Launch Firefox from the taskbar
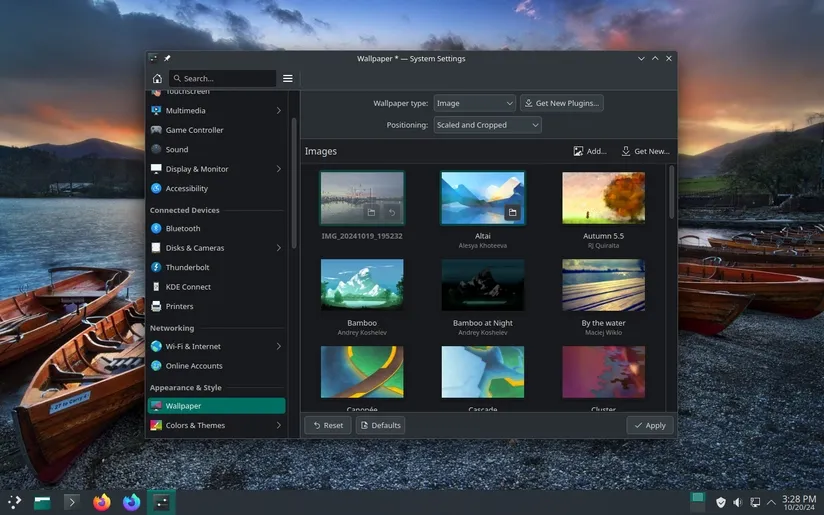824x515 pixels. [x=102, y=502]
